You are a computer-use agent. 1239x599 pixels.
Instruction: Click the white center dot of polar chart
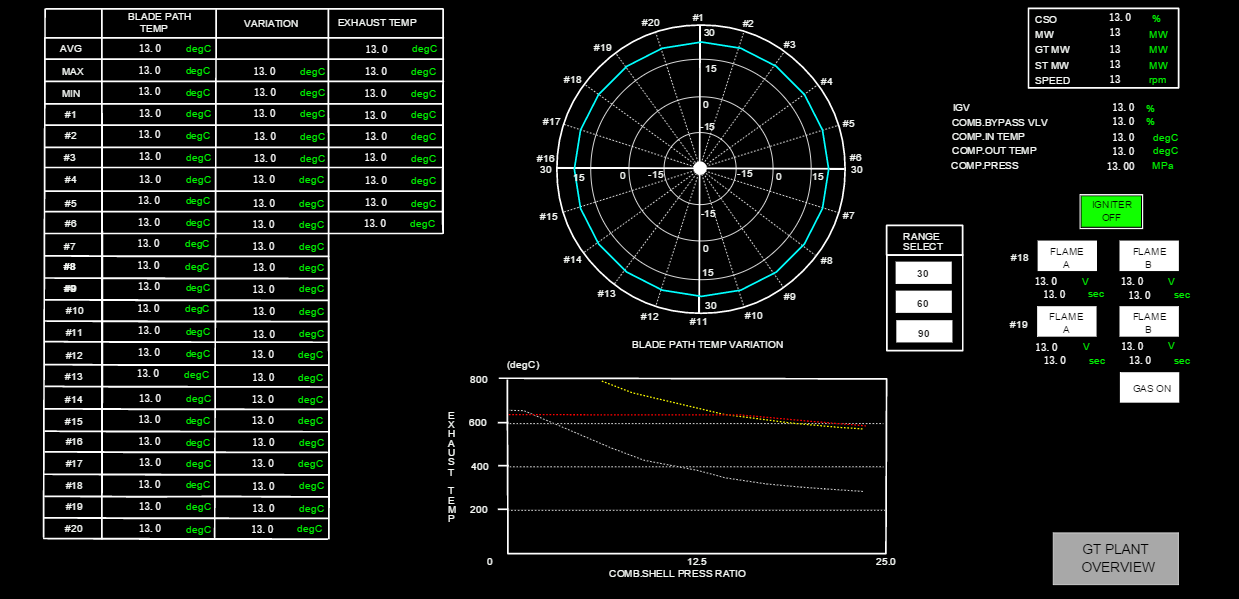[700, 168]
